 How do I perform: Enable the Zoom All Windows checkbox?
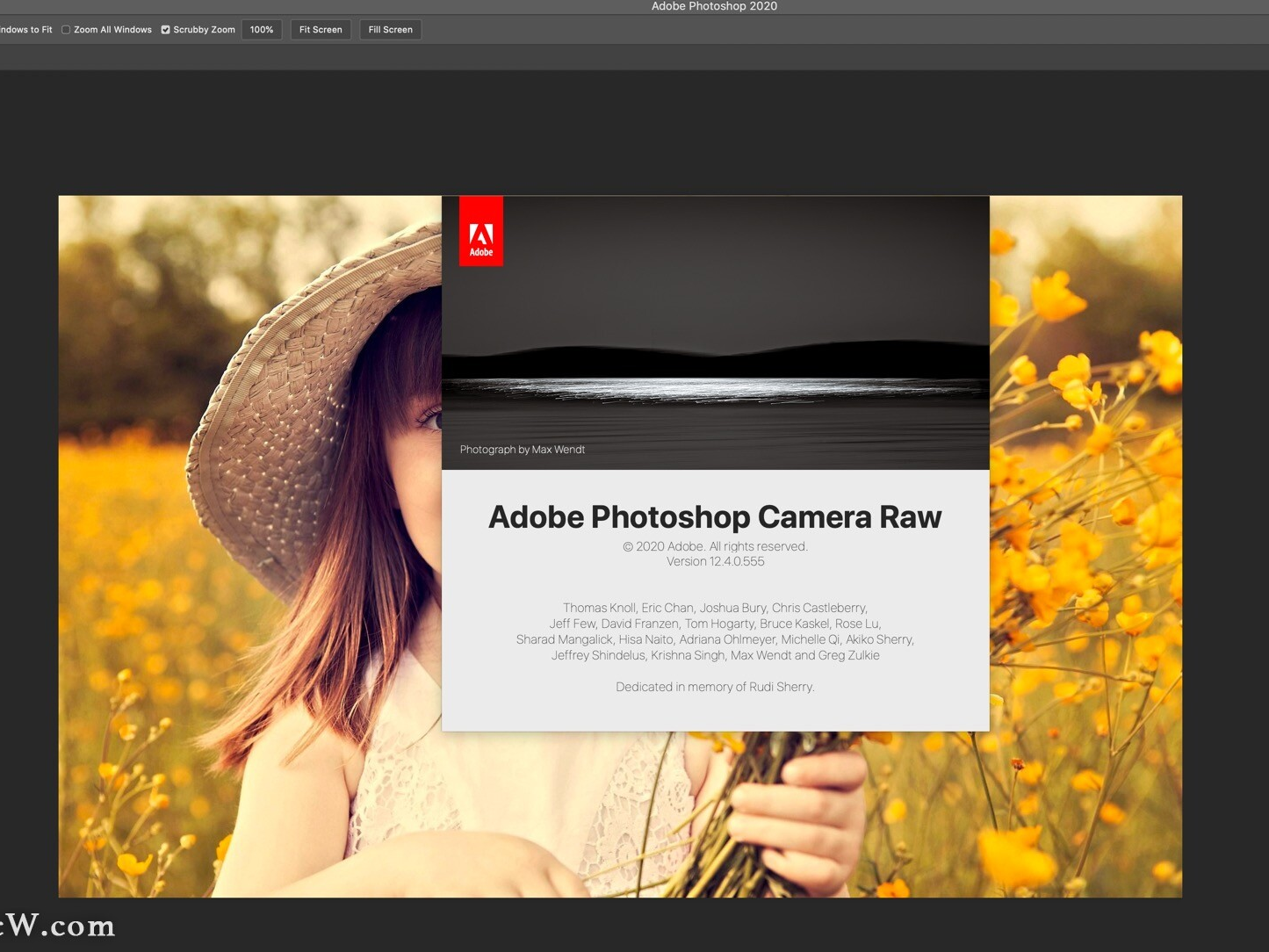click(x=66, y=29)
